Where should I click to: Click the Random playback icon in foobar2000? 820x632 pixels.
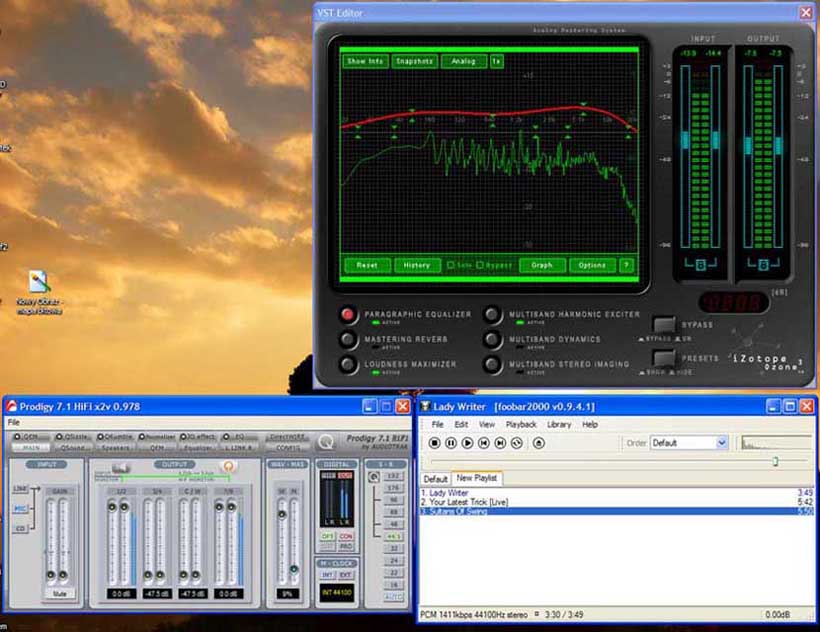tap(517, 443)
